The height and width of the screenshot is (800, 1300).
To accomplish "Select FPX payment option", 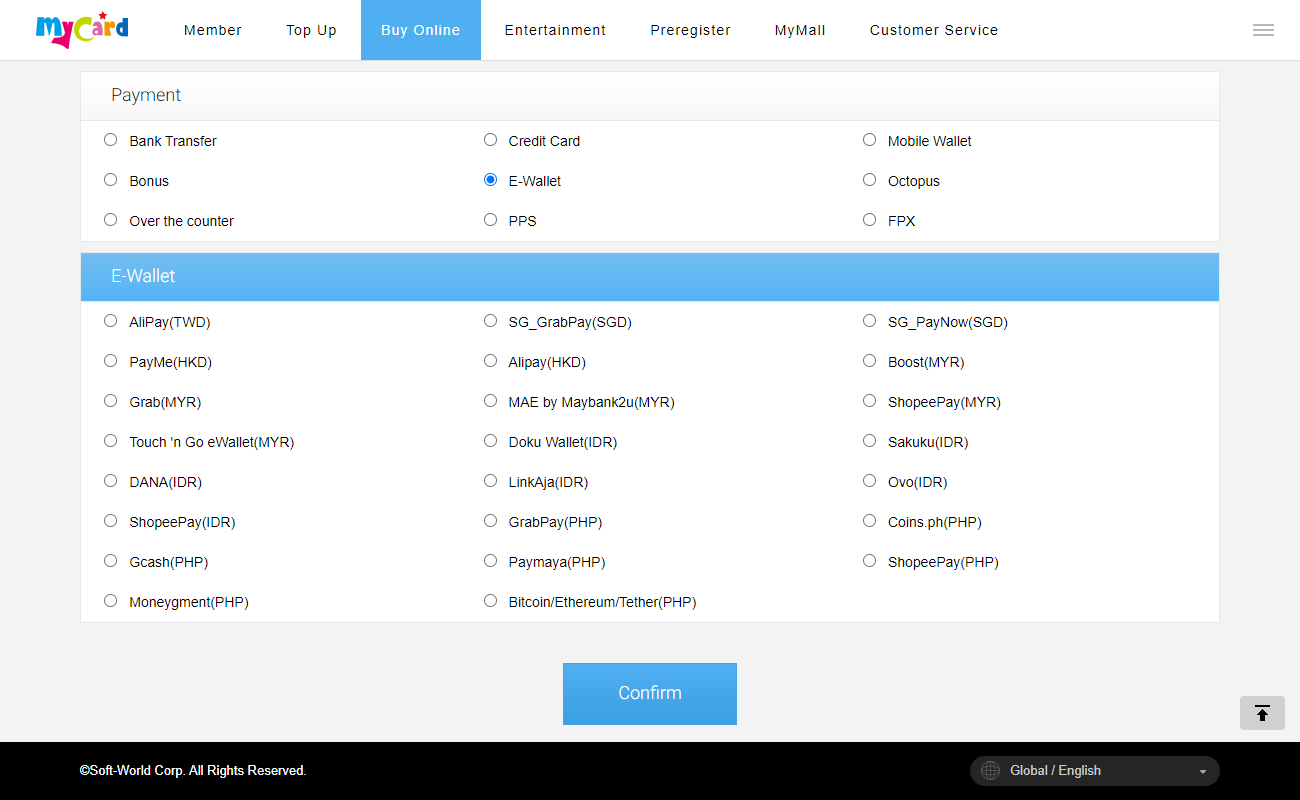I will tap(870, 220).
